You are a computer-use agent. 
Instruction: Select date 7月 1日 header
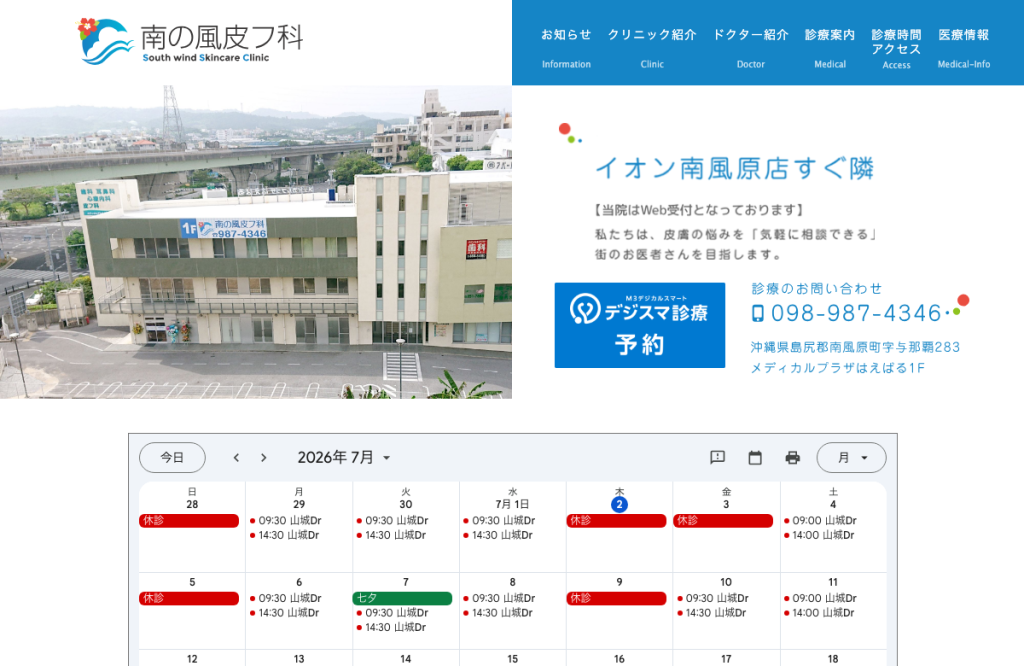(x=512, y=504)
